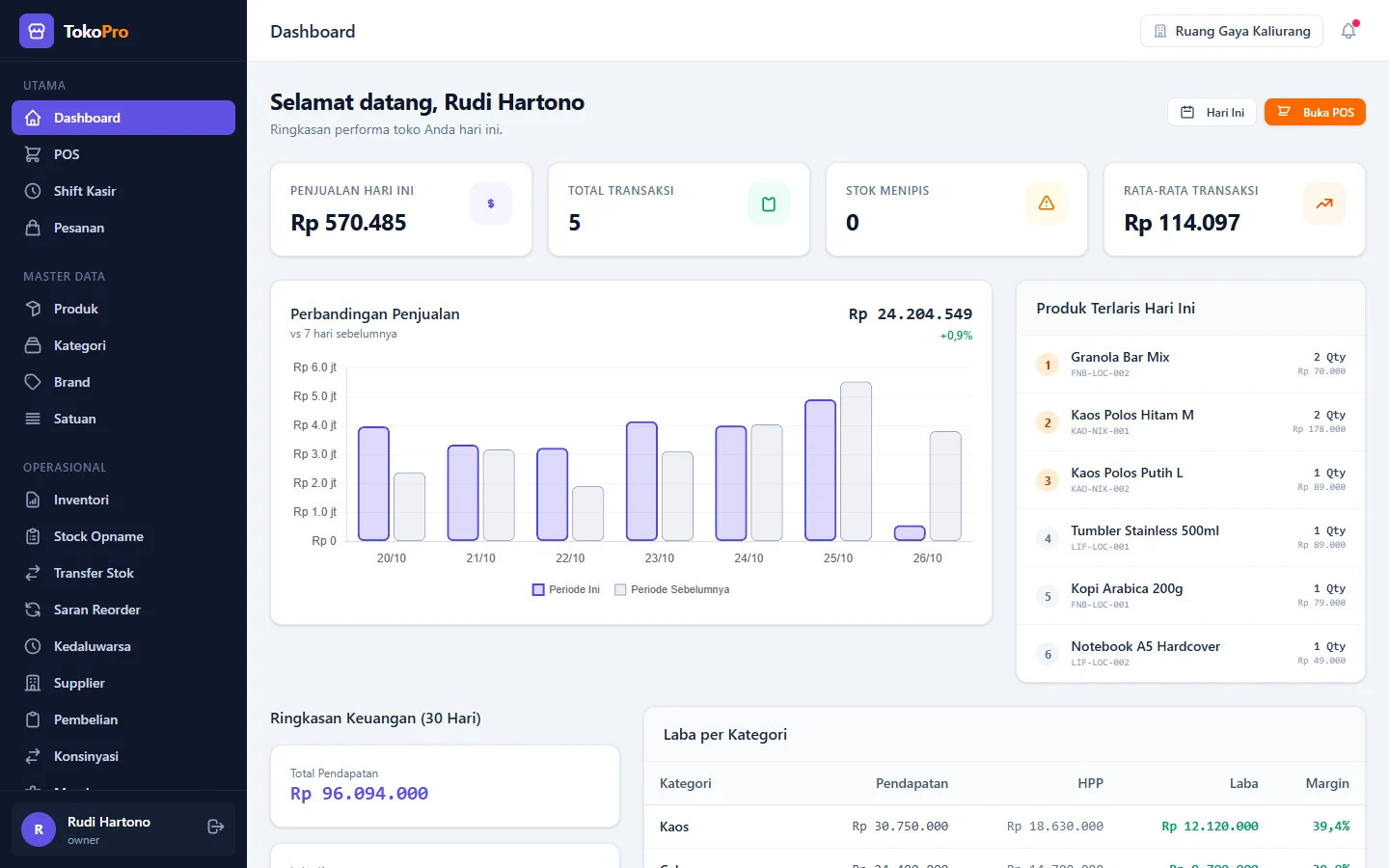Click the Shift Kasir clock icon
The height and width of the screenshot is (868, 1389).
tap(33, 191)
